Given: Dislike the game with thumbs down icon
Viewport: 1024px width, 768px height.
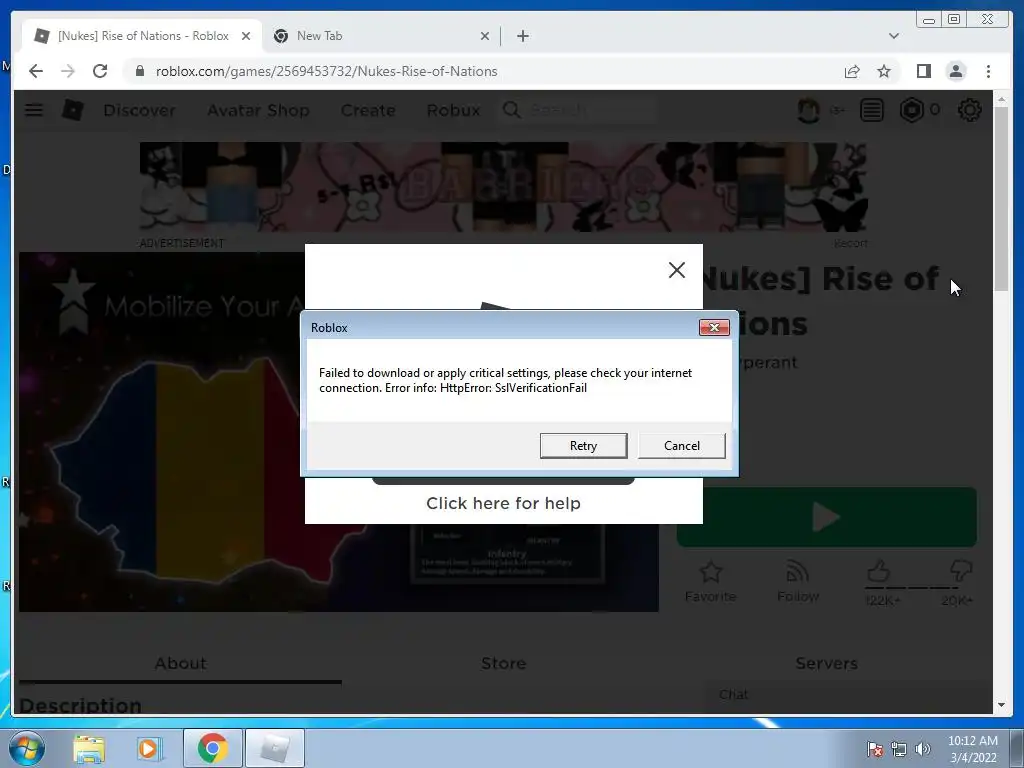Looking at the screenshot, I should 961,572.
